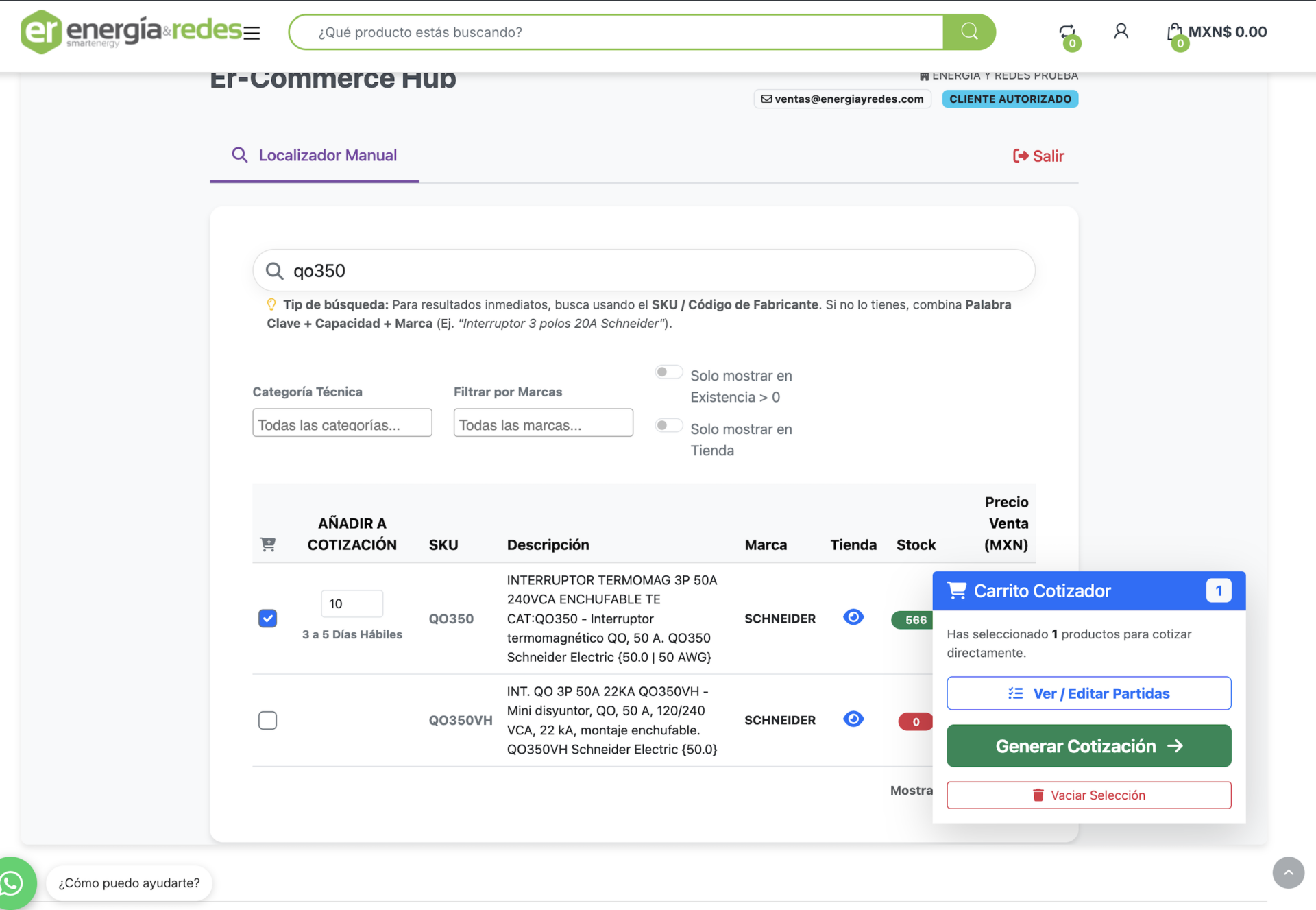The image size is (1316, 910).
Task: Click the qo350 locator search input
Action: tap(644, 271)
